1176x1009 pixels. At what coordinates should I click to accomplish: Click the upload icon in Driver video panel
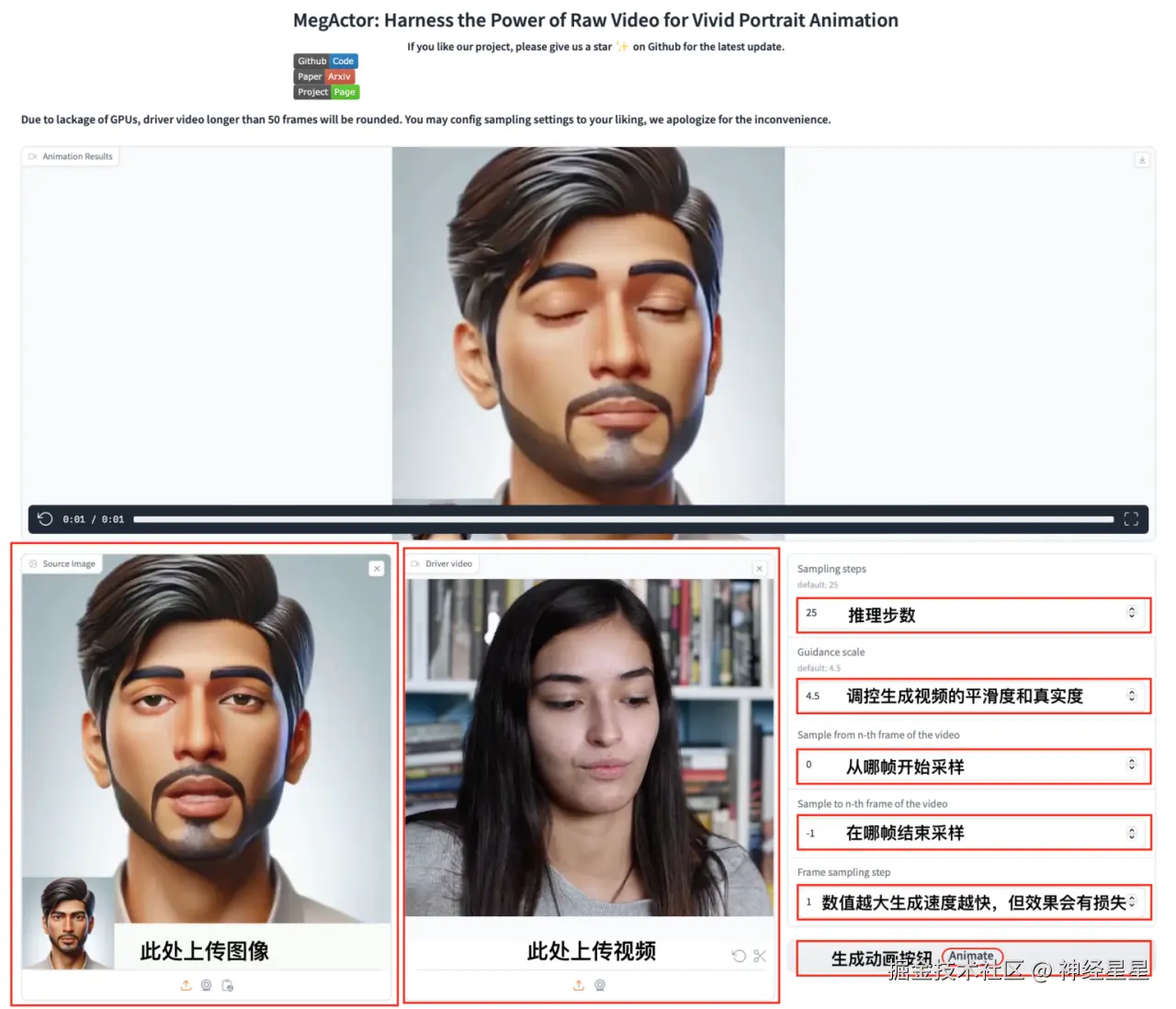coord(579,985)
